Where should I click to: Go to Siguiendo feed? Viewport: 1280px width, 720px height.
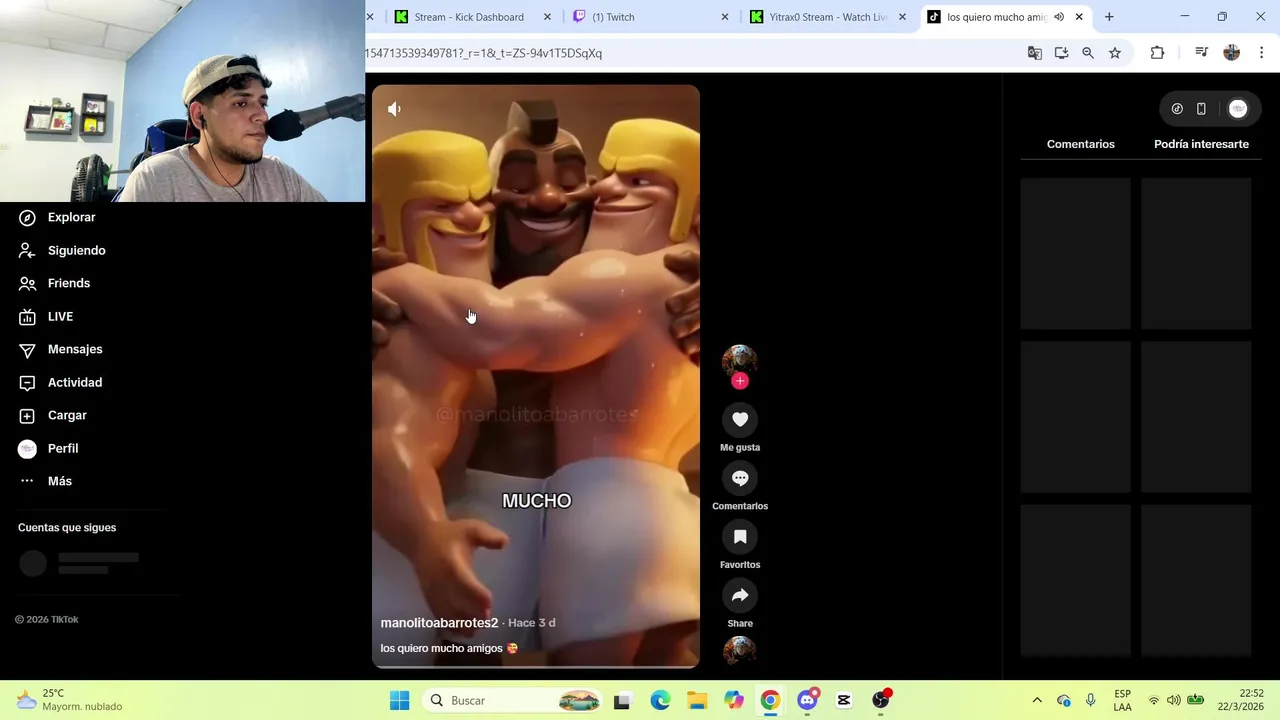click(62, 250)
